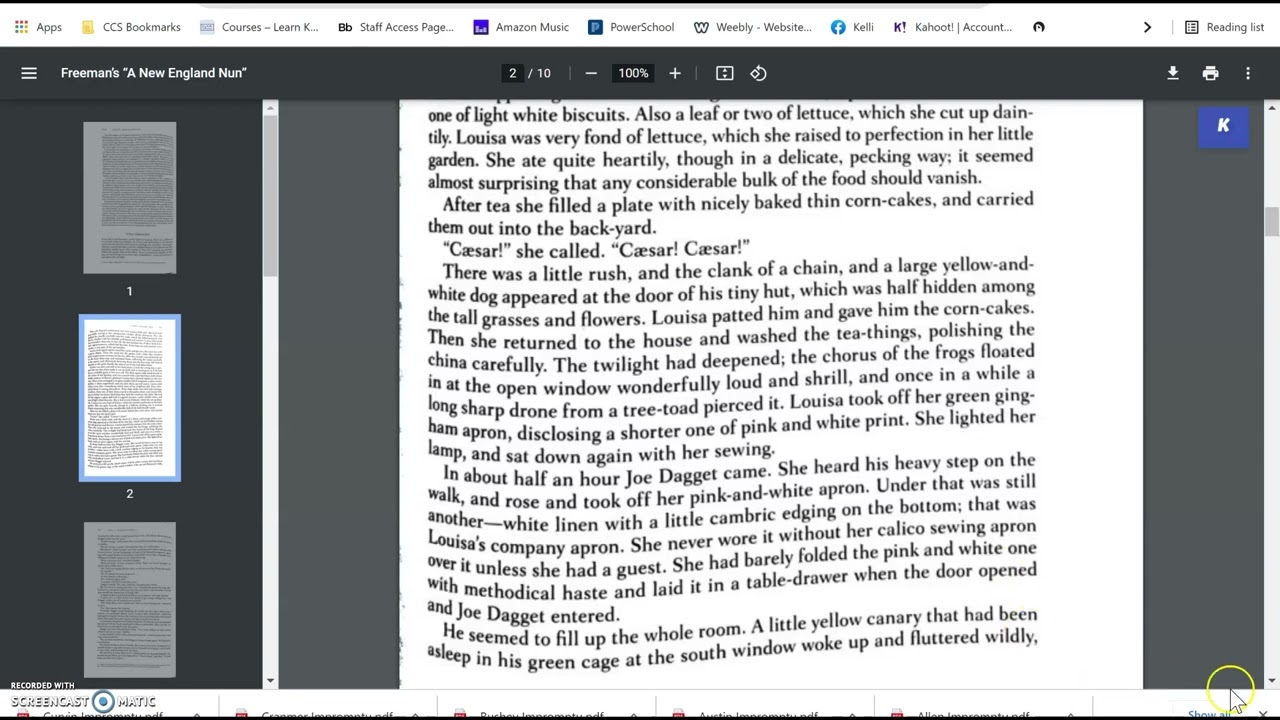Open the Reading list panel
1280x720 pixels.
1224,27
